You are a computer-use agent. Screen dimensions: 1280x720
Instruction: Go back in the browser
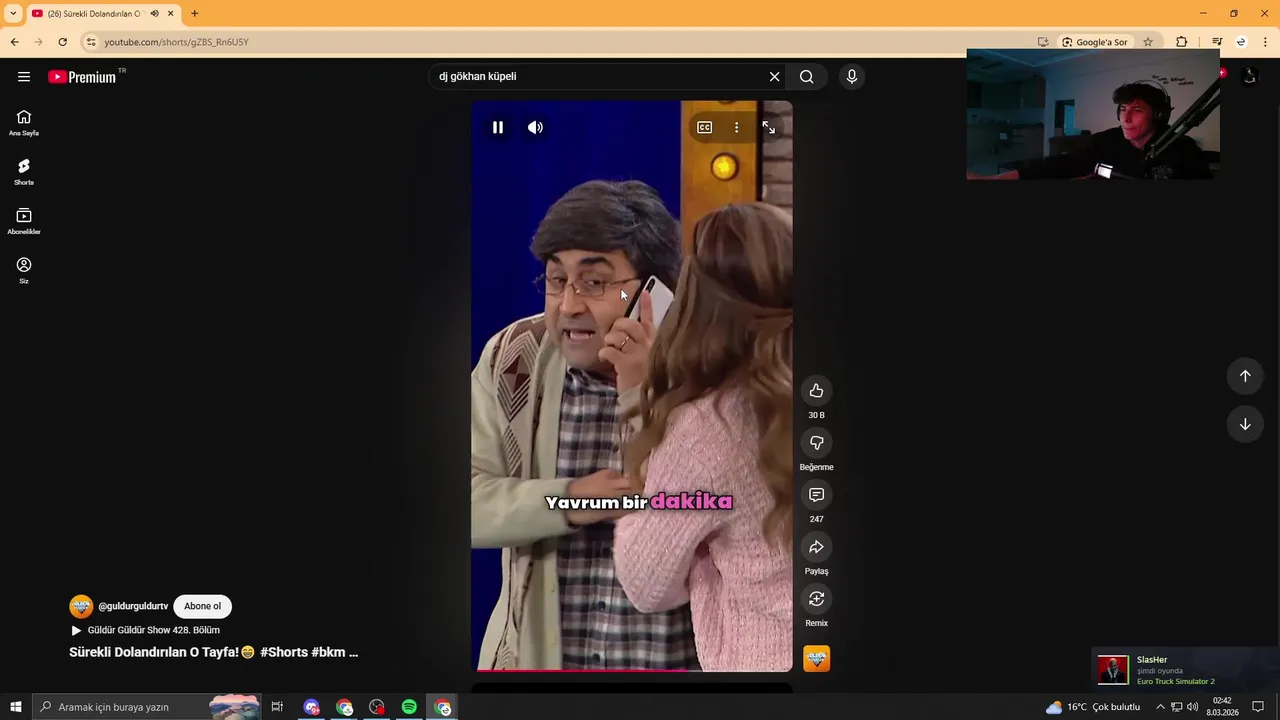click(14, 42)
